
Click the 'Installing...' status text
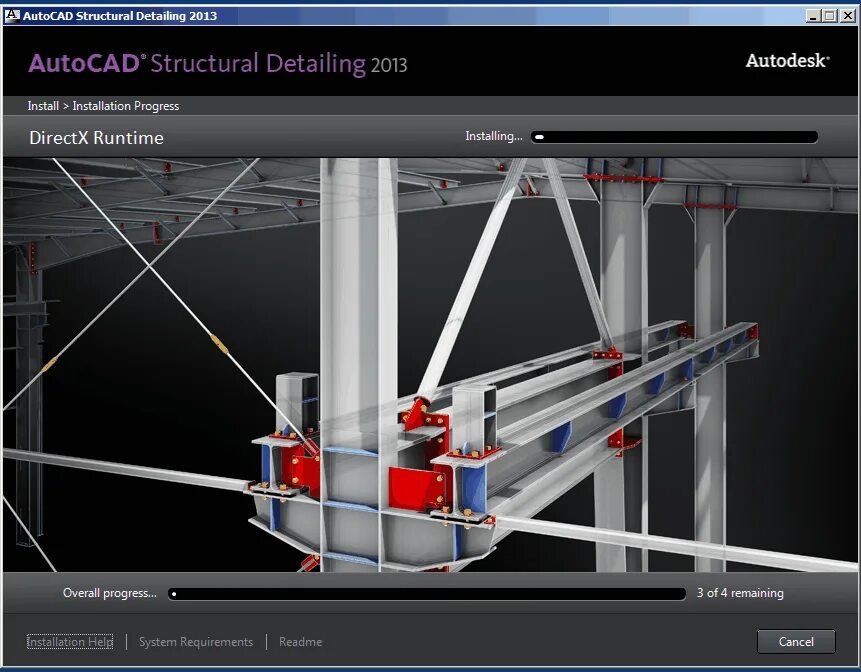point(494,136)
